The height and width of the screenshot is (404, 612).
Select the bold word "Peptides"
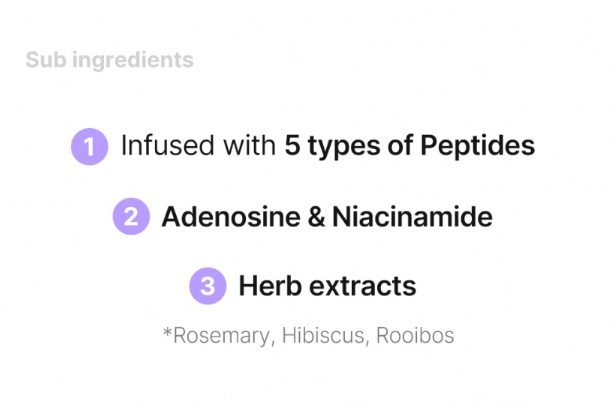click(477, 147)
